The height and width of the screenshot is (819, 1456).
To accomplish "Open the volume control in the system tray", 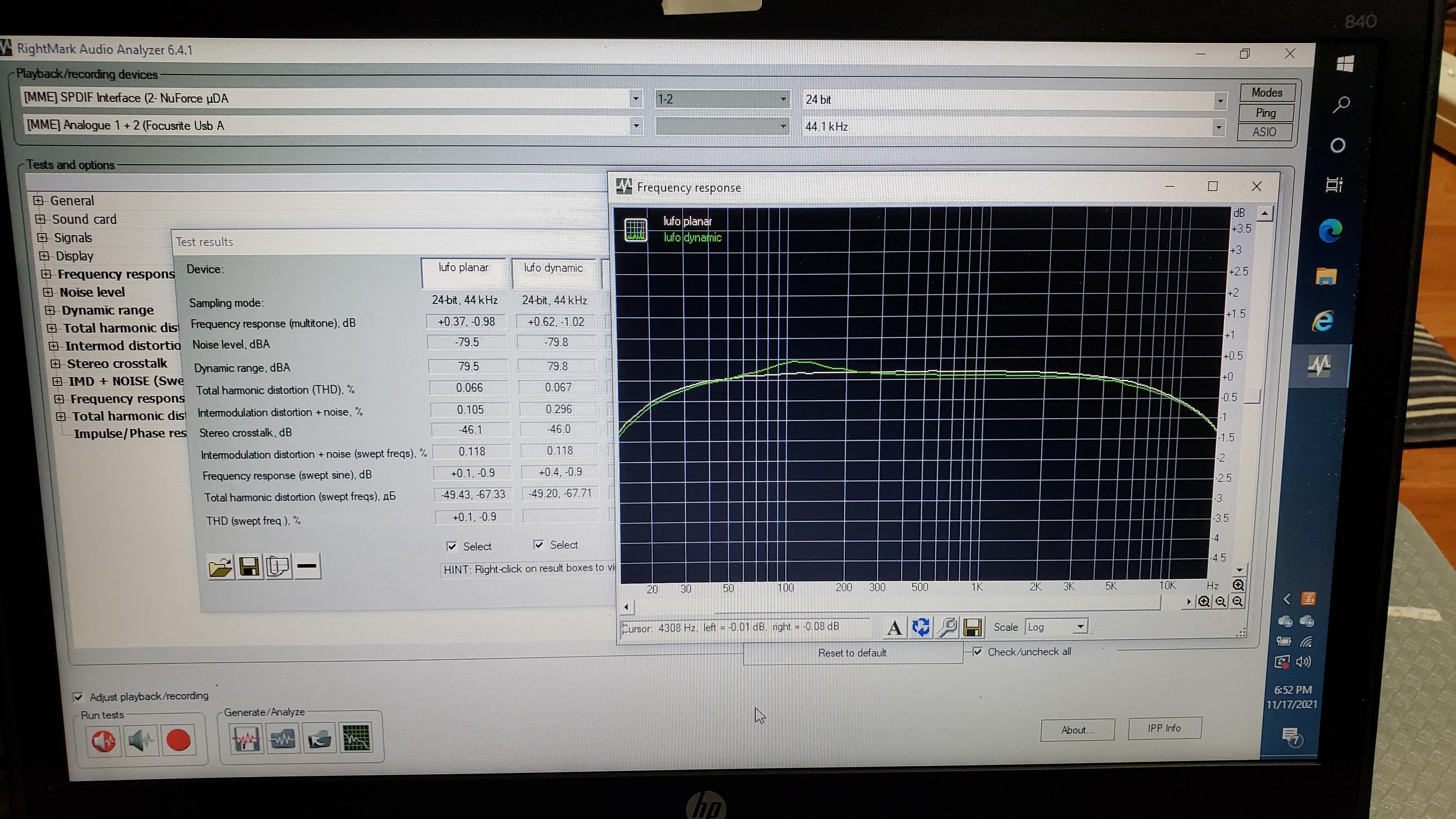I will (x=1304, y=661).
